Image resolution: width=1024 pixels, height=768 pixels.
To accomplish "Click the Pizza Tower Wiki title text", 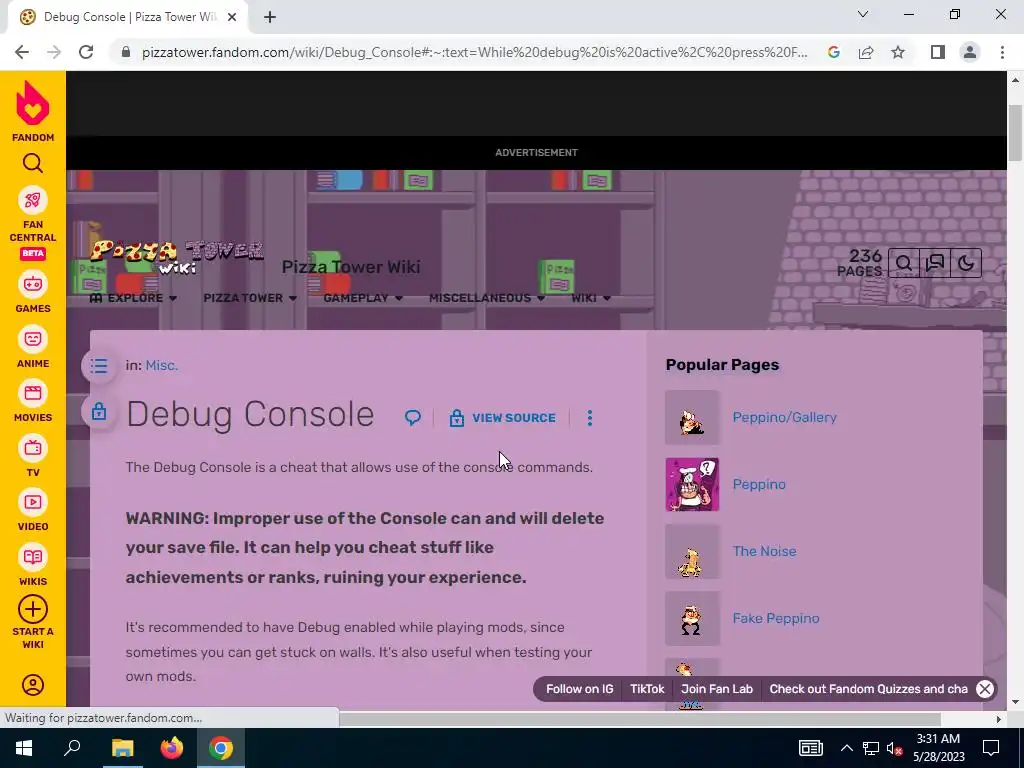I will [351, 267].
